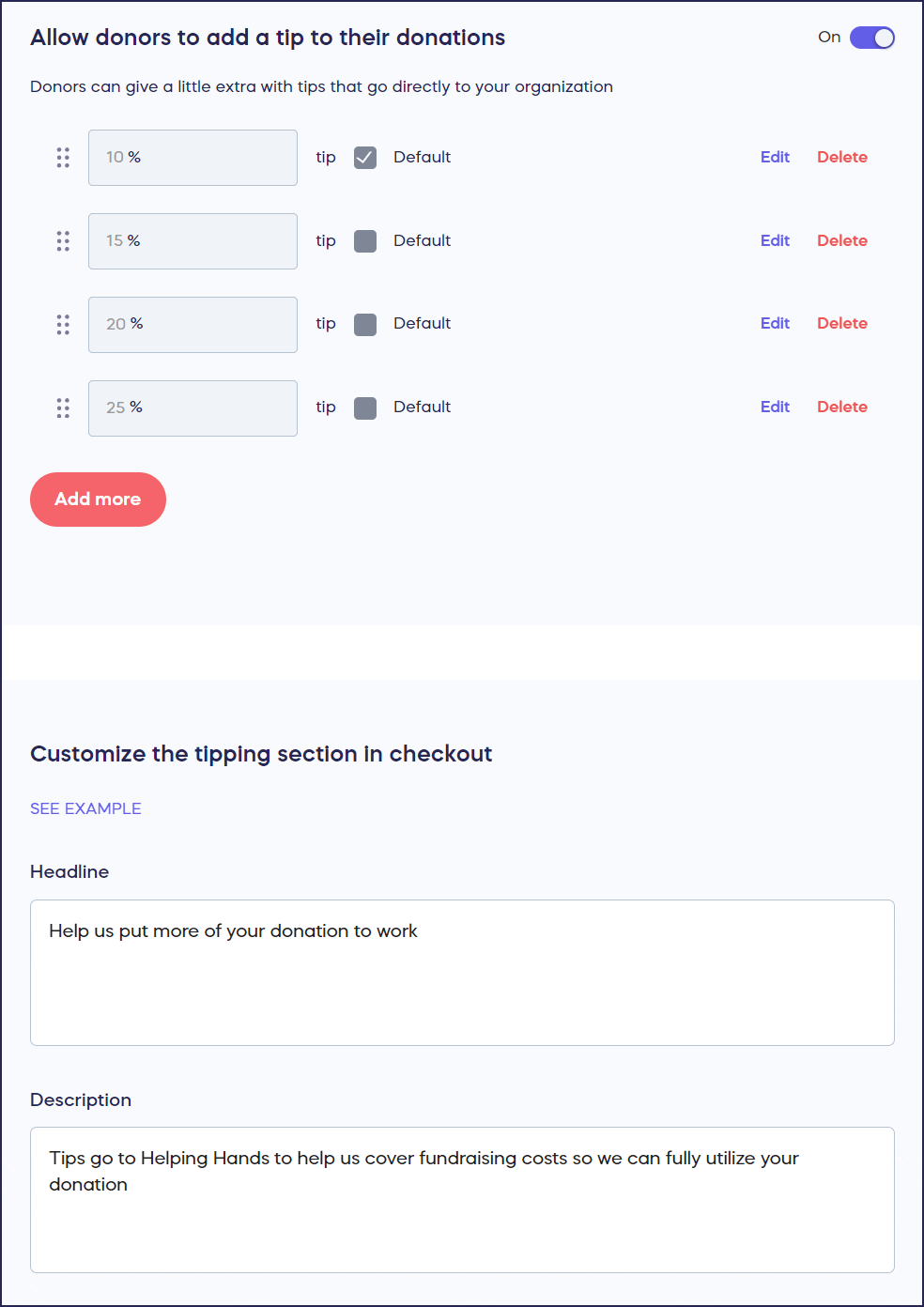The image size is (924, 1307).
Task: Mark 25% tip as Default
Action: (x=365, y=408)
